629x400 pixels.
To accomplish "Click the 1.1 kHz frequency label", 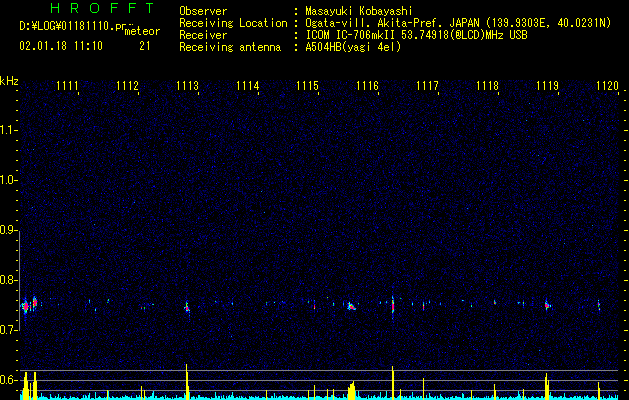I will click(x=8, y=130).
